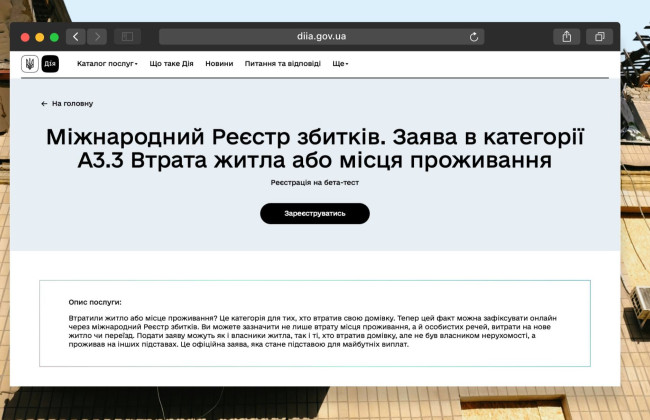
Task: Click the page title Міжнародний Реєстр збитків
Action: (x=315, y=148)
